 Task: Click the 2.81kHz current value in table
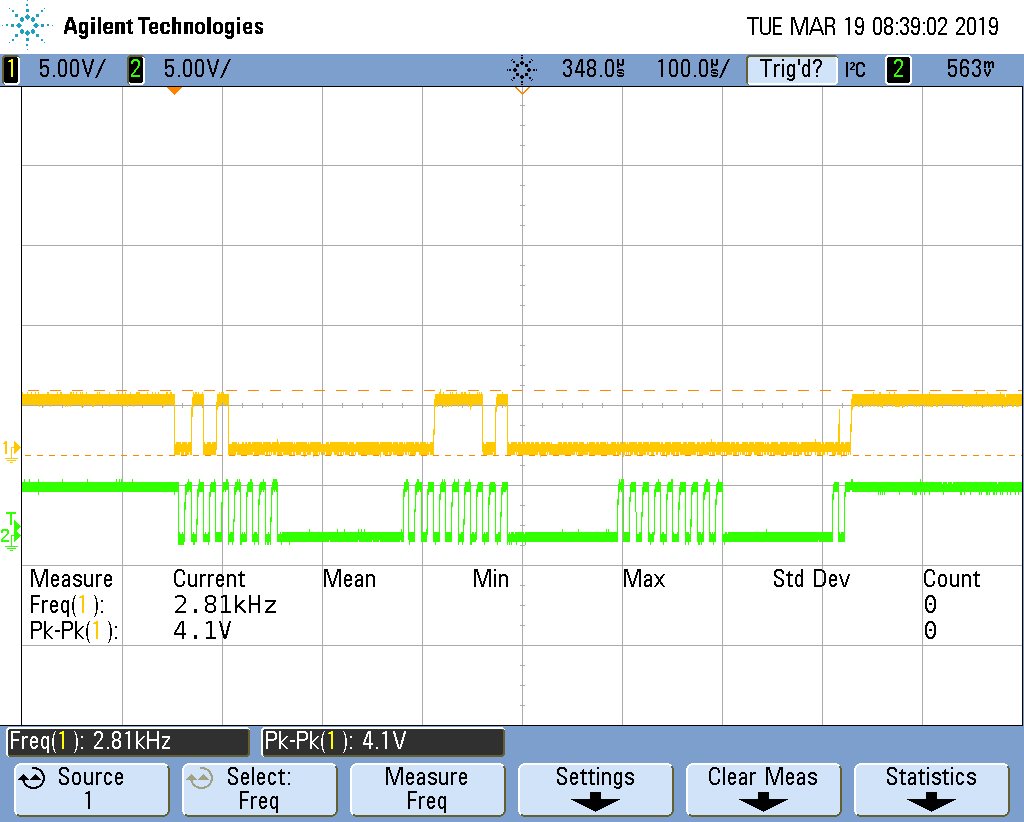225,605
